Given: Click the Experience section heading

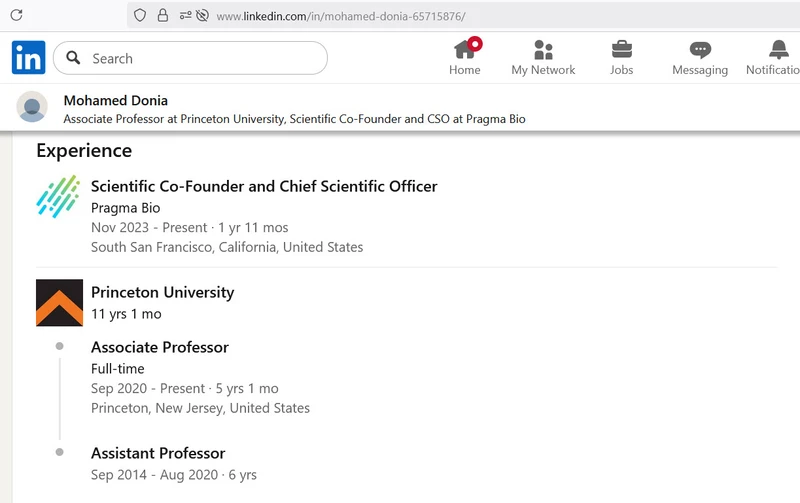Looking at the screenshot, I should [x=84, y=150].
